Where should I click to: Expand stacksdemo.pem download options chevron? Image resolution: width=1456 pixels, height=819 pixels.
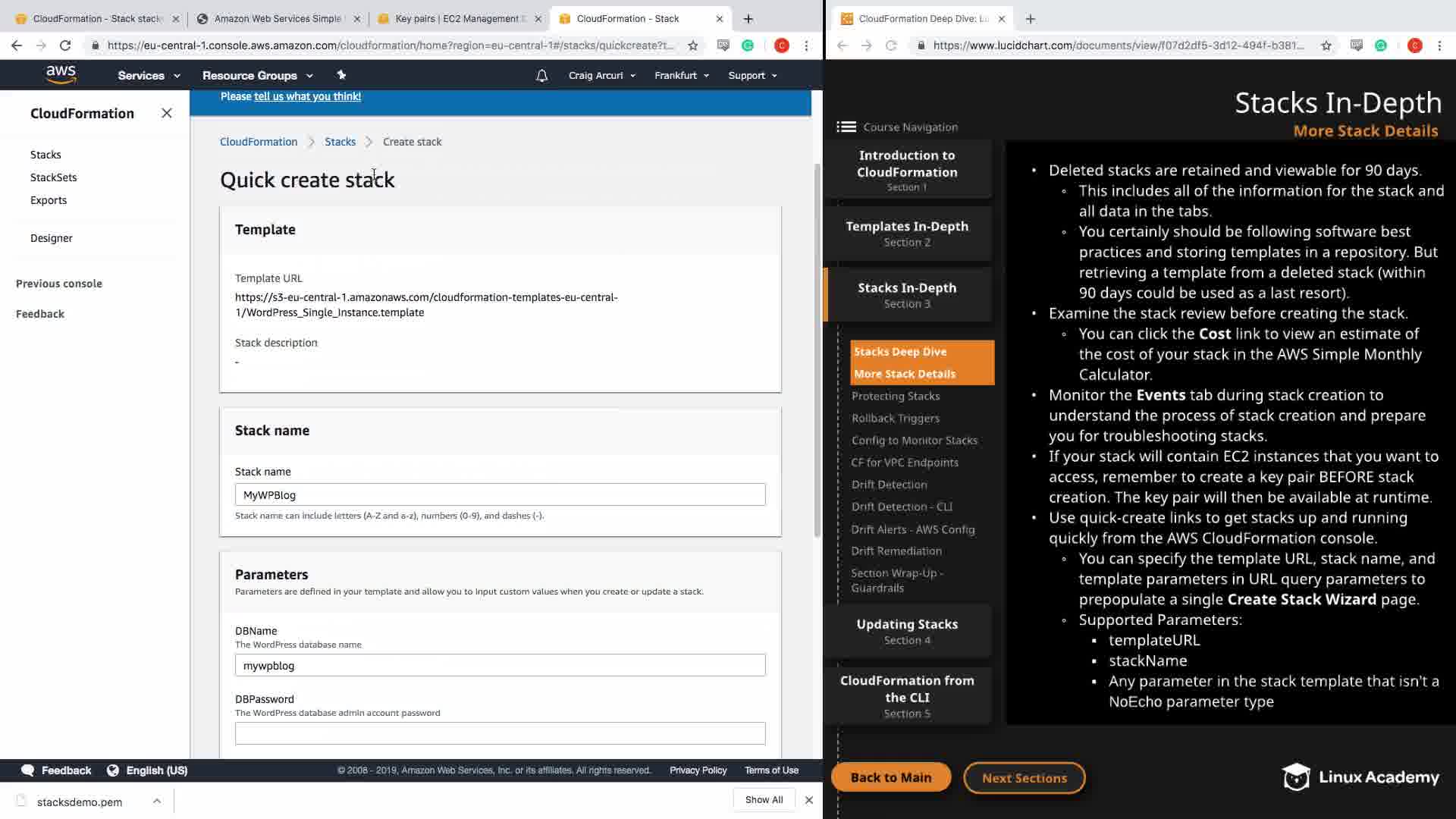(157, 801)
